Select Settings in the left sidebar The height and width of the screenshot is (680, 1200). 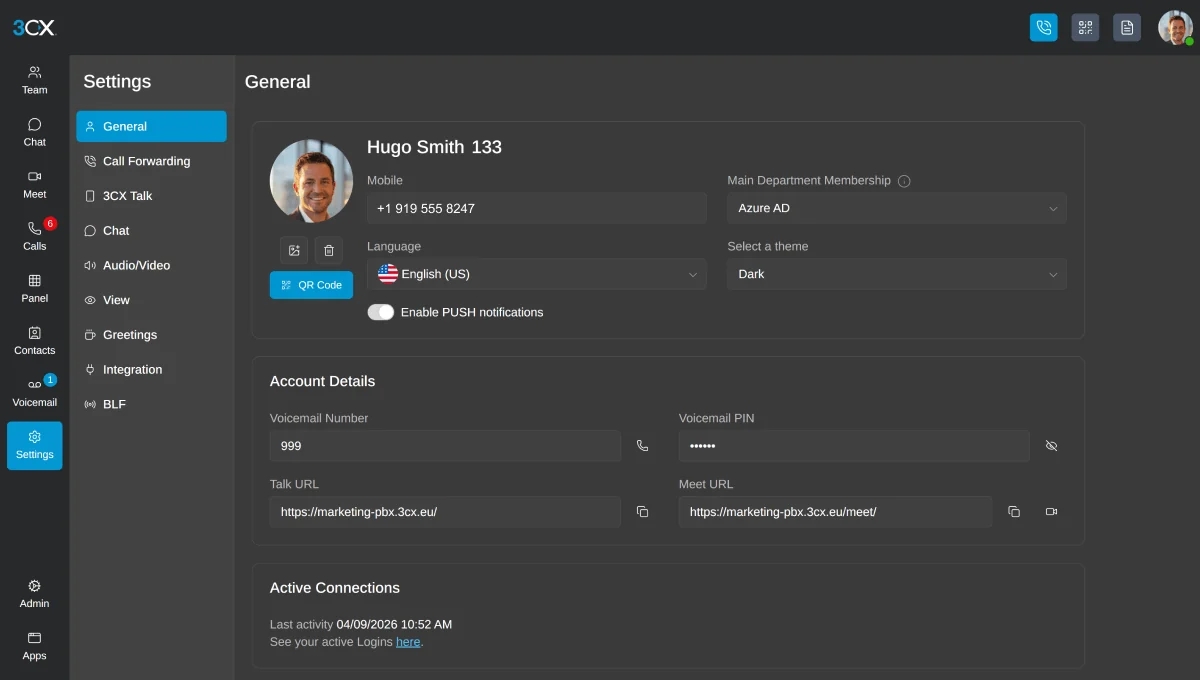point(35,445)
